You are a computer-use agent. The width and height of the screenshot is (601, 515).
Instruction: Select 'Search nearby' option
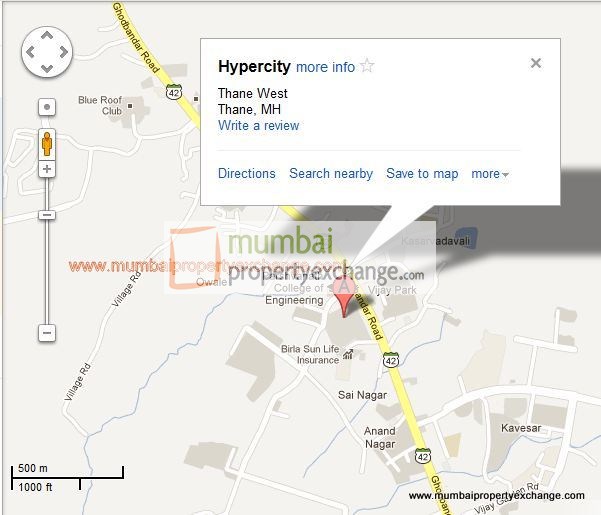tap(331, 174)
